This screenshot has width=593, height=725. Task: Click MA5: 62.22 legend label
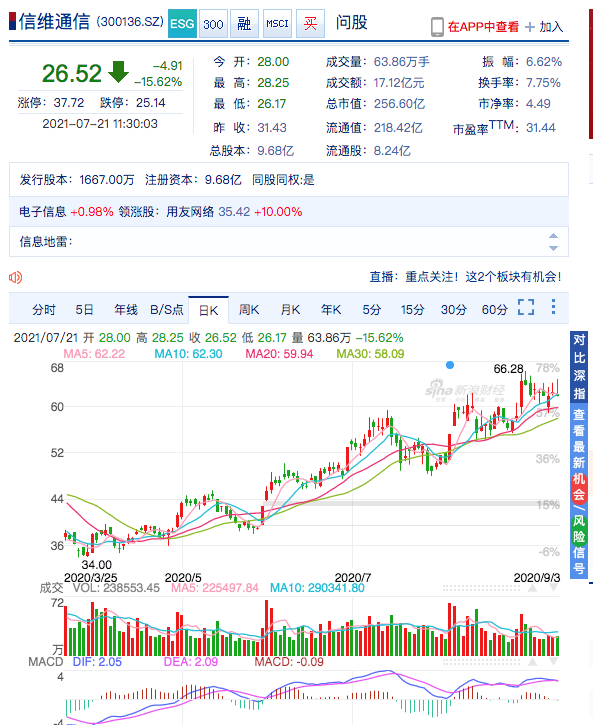pos(94,354)
